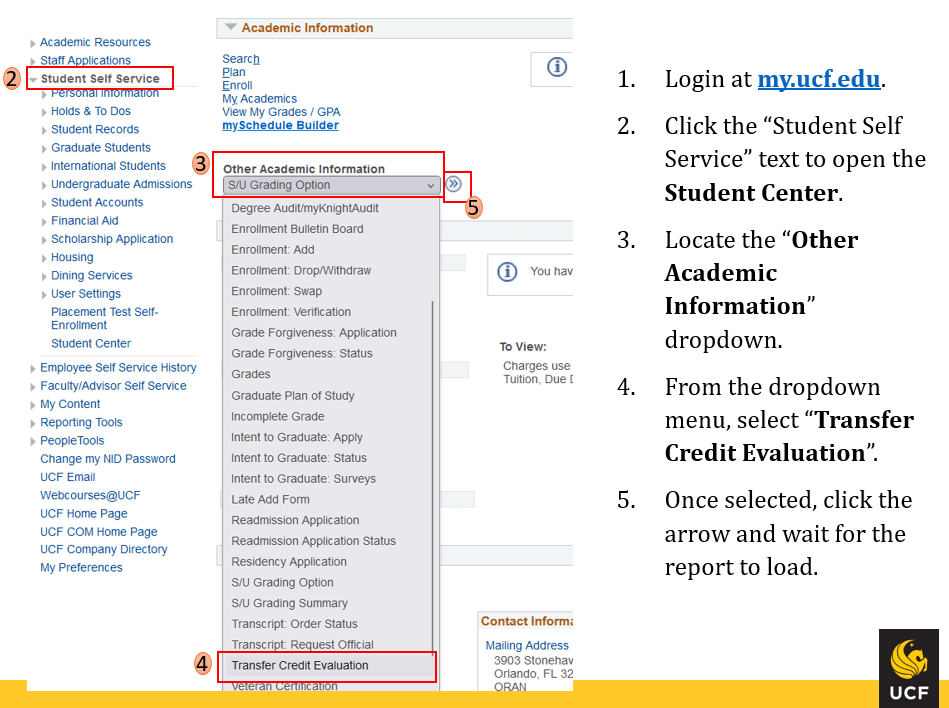Click the go arrow button beside dropdown
Viewport: 949px width, 708px height.
(x=453, y=184)
